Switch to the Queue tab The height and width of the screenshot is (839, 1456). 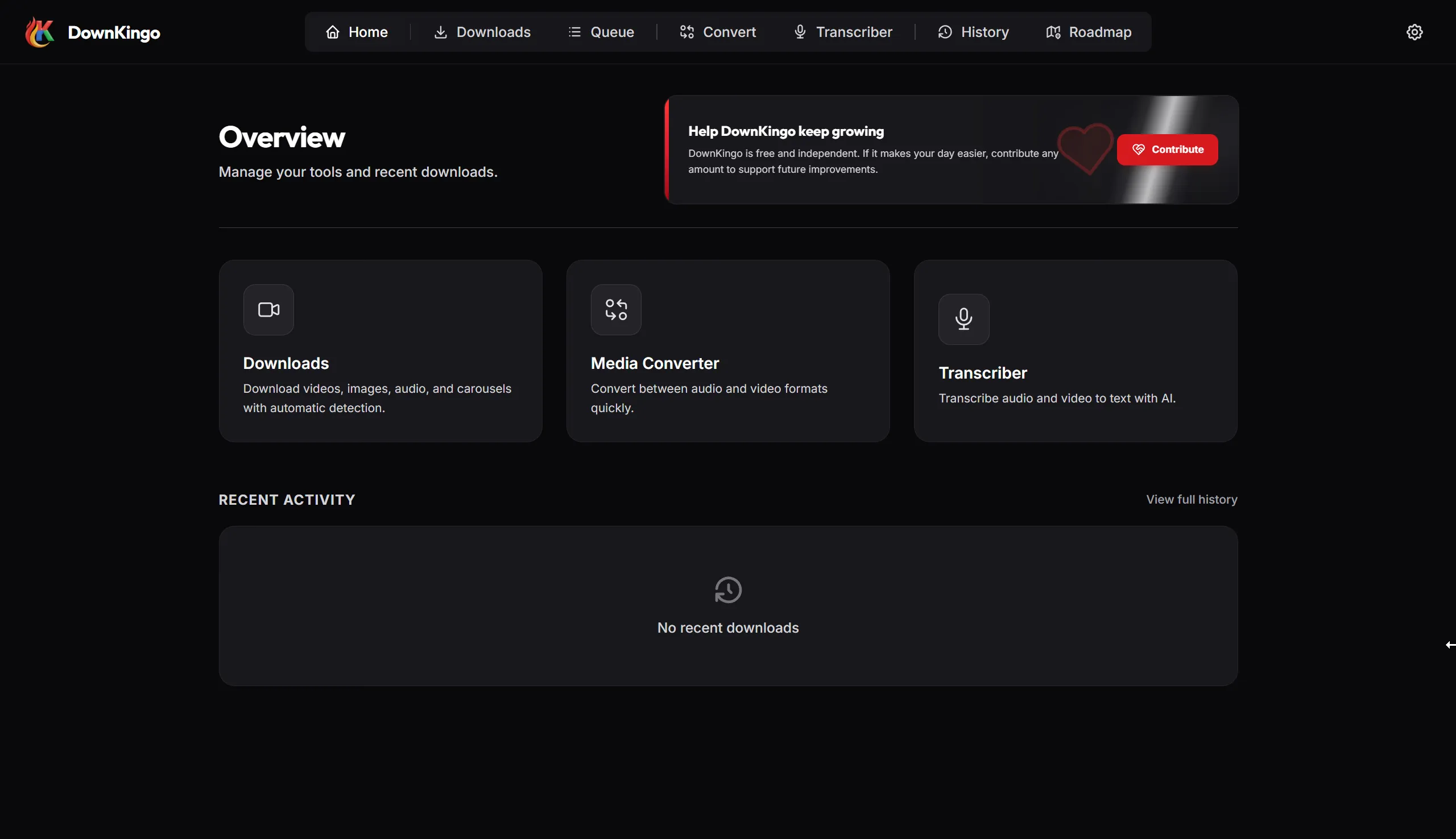point(601,32)
